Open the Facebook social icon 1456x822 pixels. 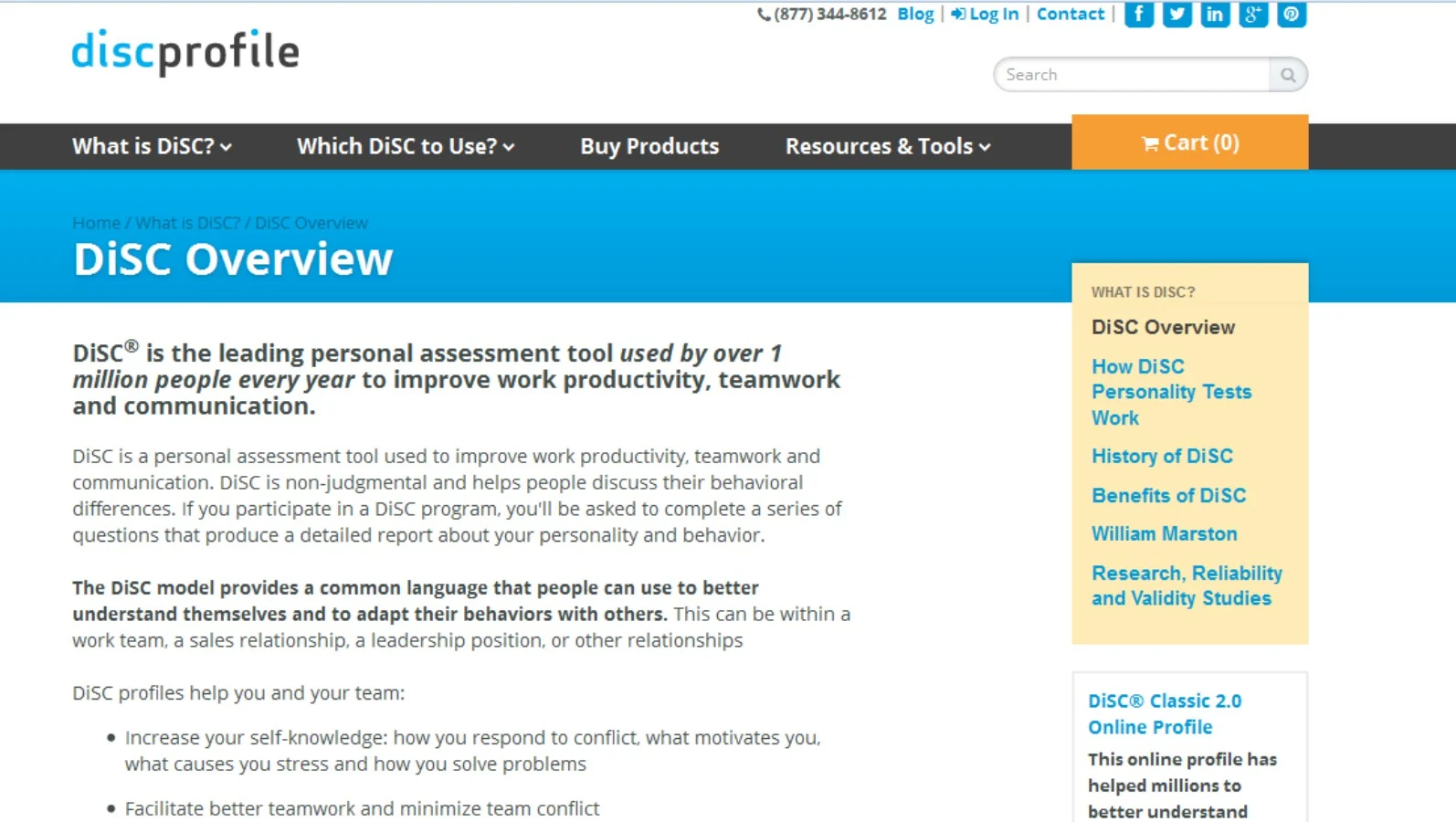(1139, 14)
